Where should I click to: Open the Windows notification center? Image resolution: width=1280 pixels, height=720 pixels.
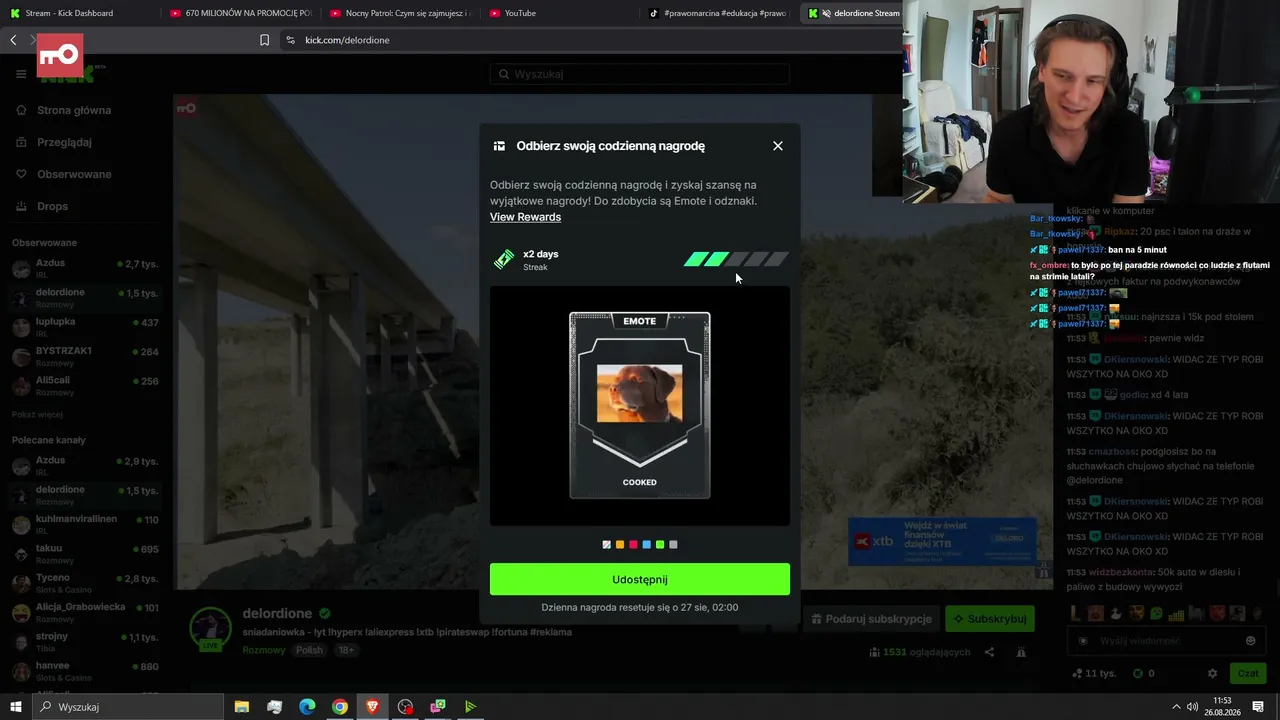pyautogui.click(x=1258, y=707)
